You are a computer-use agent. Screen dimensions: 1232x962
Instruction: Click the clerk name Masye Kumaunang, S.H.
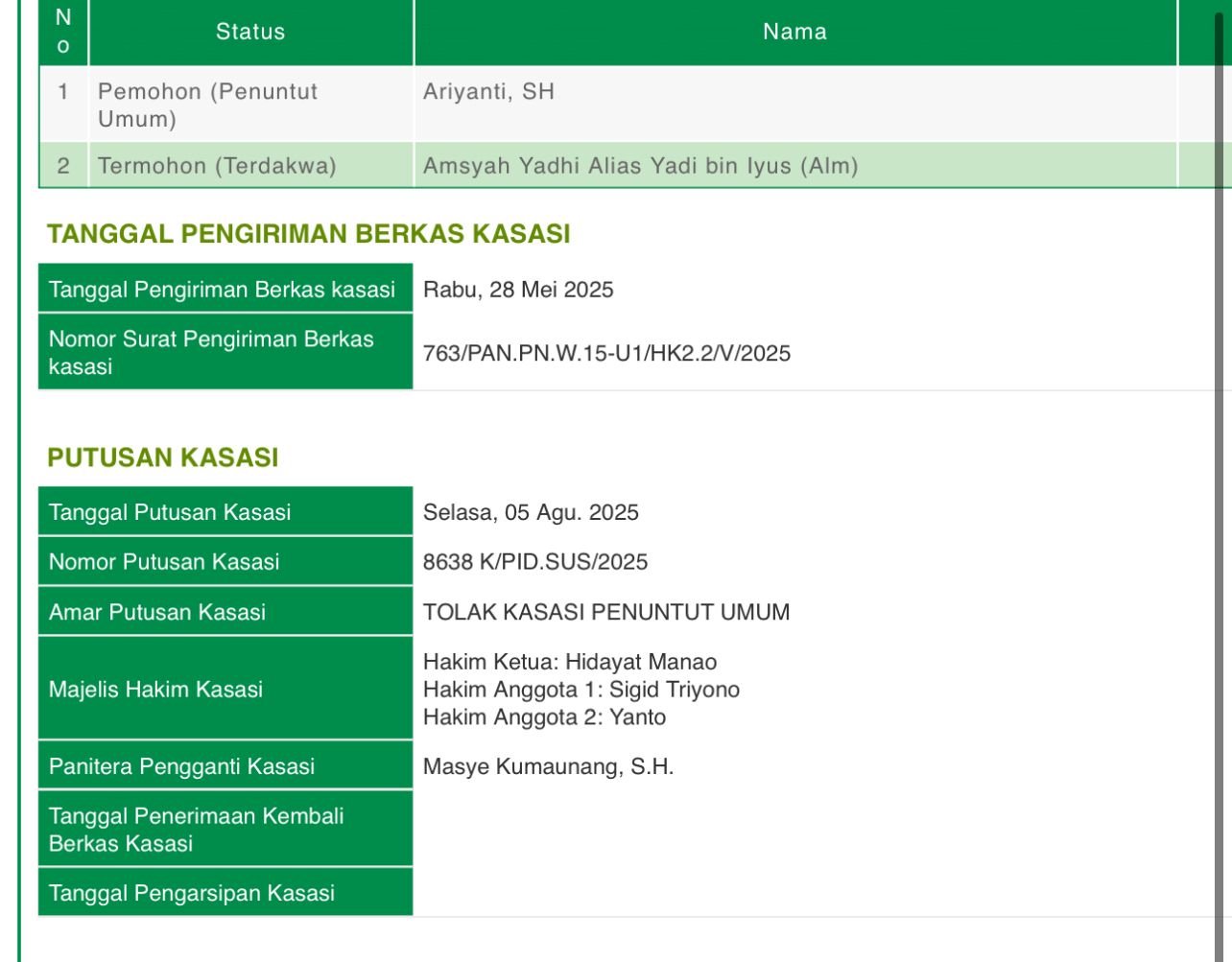548,766
